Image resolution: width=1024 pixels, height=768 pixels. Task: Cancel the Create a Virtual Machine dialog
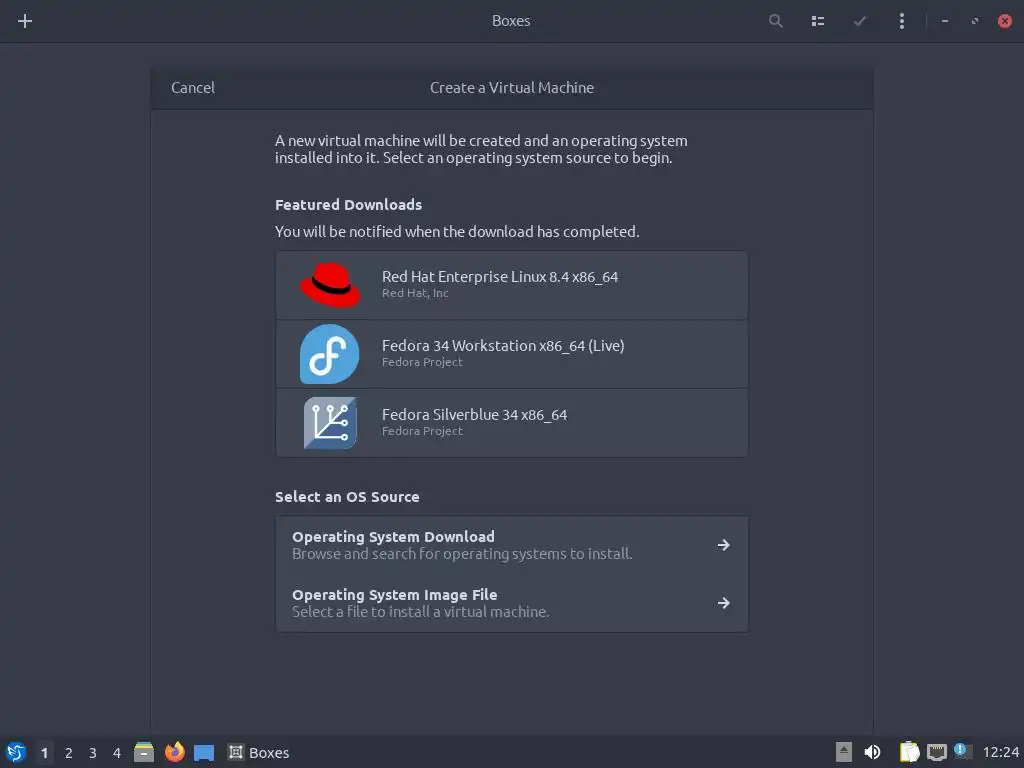coord(193,88)
